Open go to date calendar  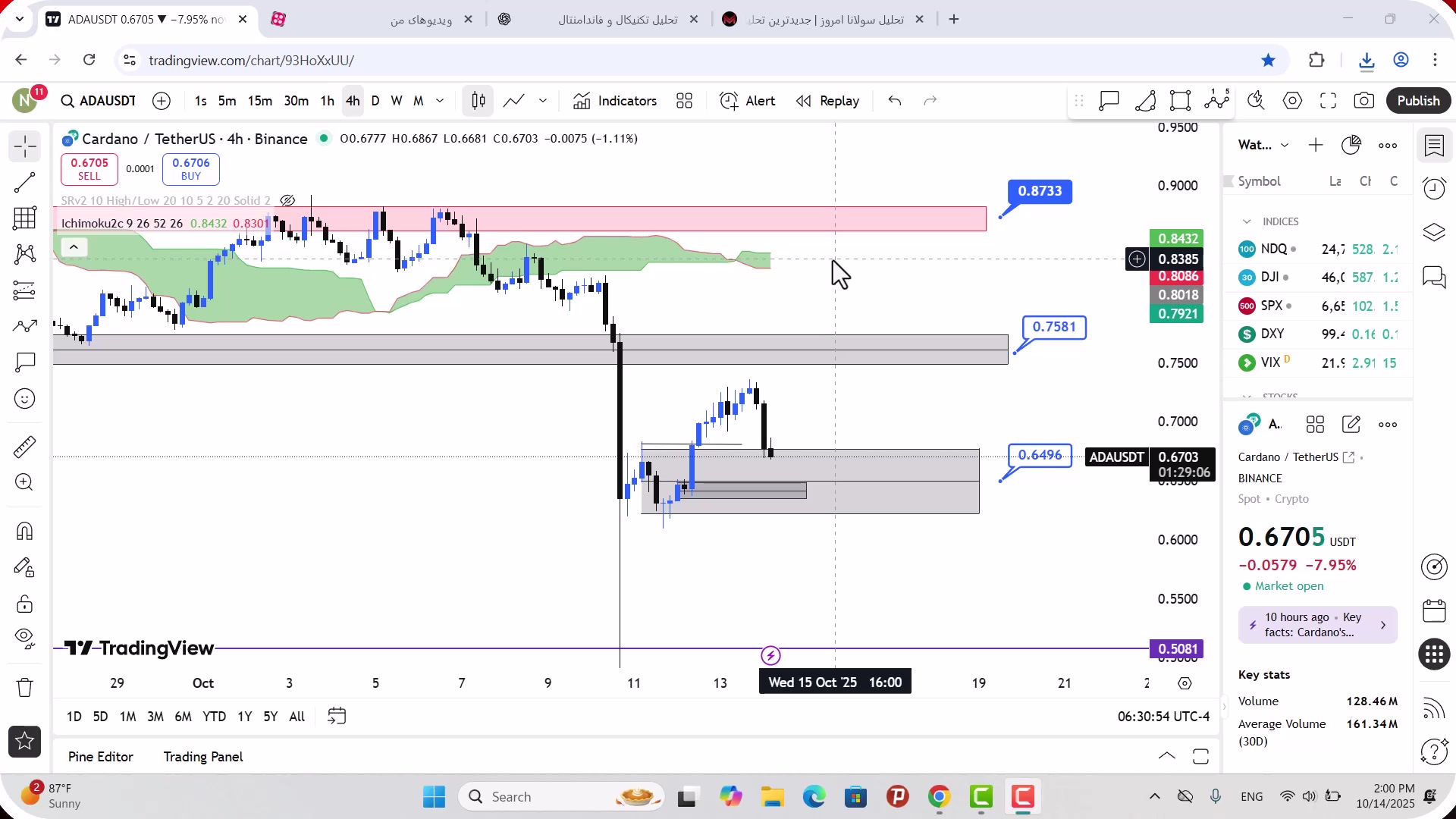click(x=337, y=717)
